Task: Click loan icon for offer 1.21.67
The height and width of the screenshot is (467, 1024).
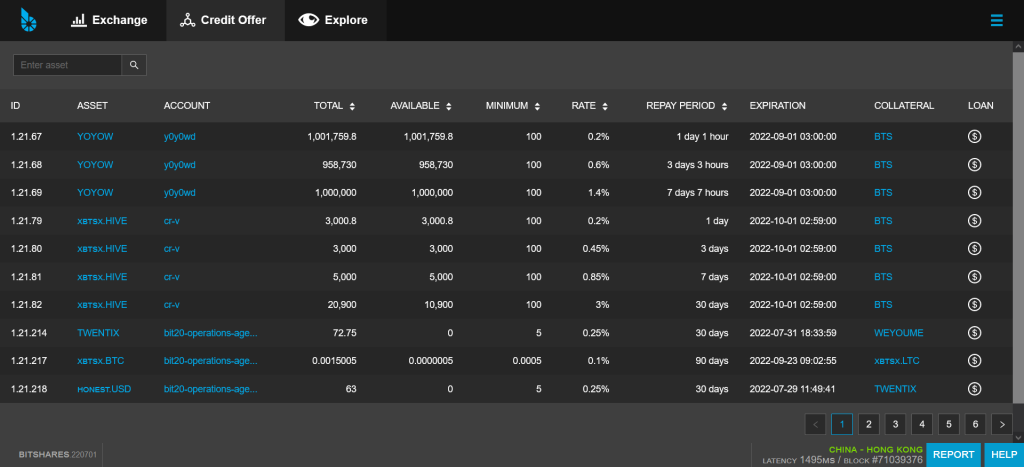Action: pos(974,136)
